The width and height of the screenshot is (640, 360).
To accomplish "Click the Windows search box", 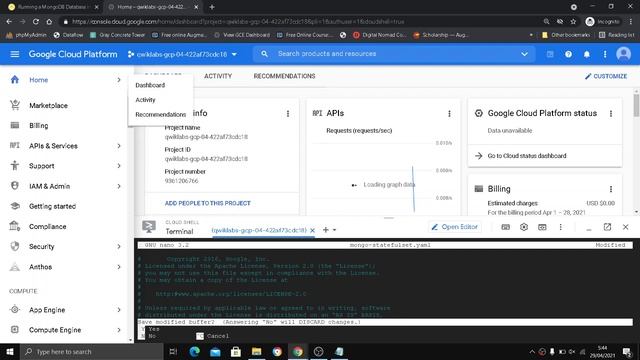I will pos(91,351).
